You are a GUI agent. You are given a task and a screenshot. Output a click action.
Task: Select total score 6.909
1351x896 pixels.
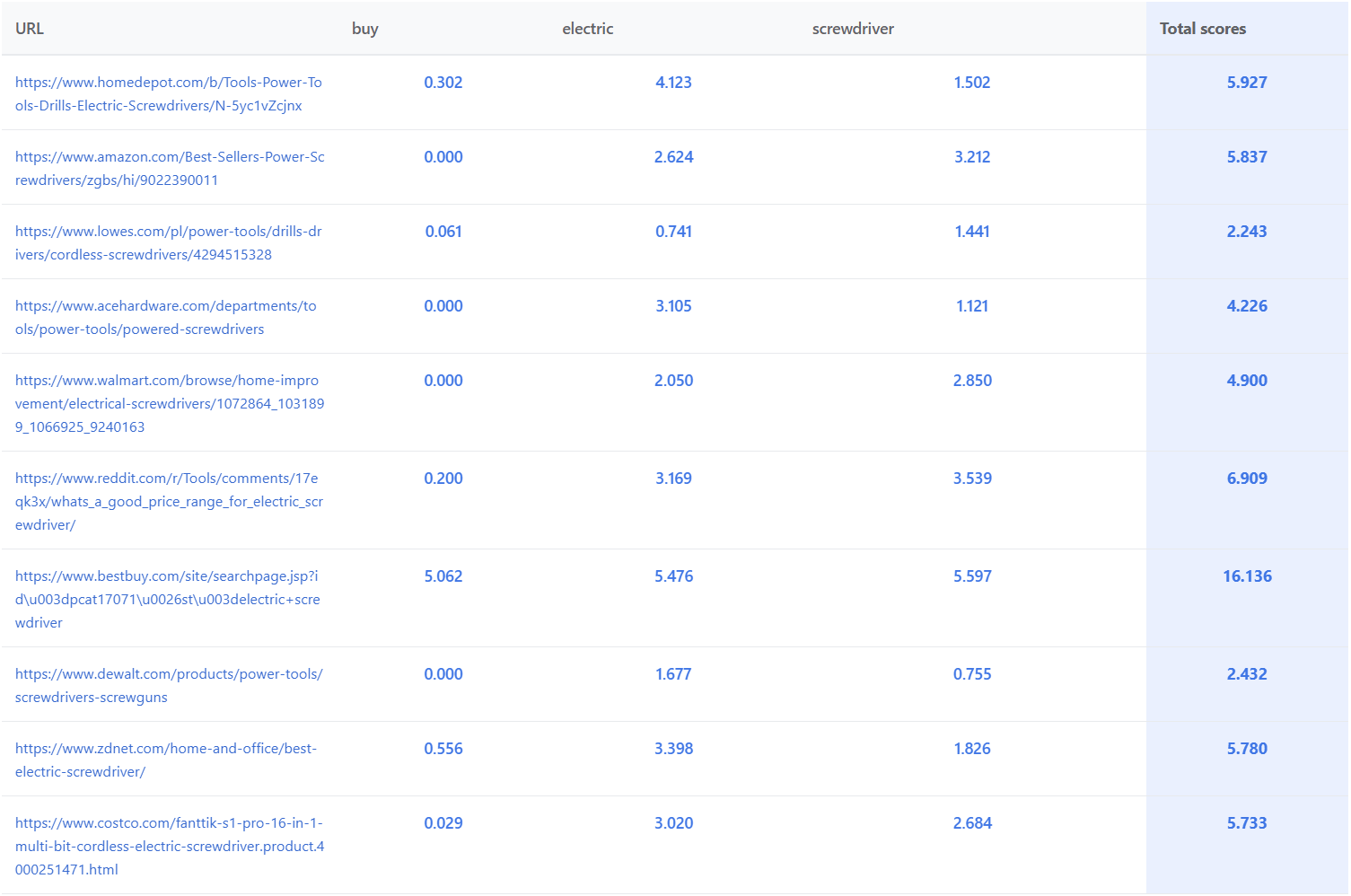[x=1247, y=479]
